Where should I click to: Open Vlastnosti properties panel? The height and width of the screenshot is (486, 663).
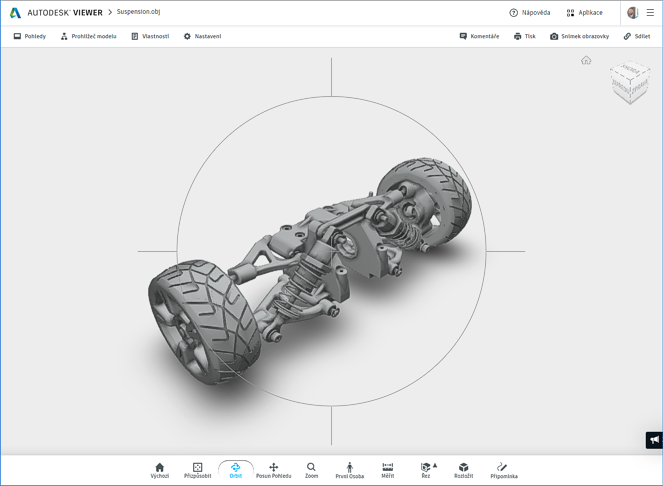pyautogui.click(x=150, y=36)
